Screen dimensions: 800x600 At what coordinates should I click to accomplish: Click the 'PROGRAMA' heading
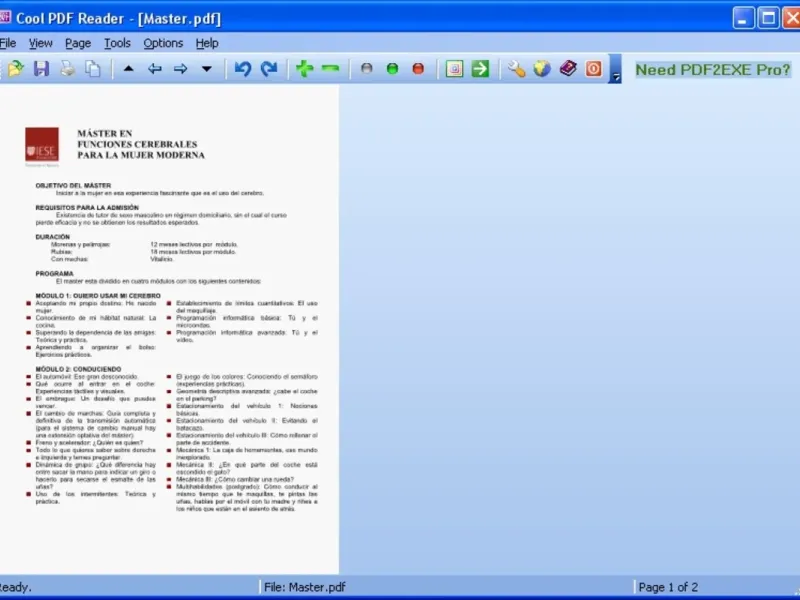point(54,273)
